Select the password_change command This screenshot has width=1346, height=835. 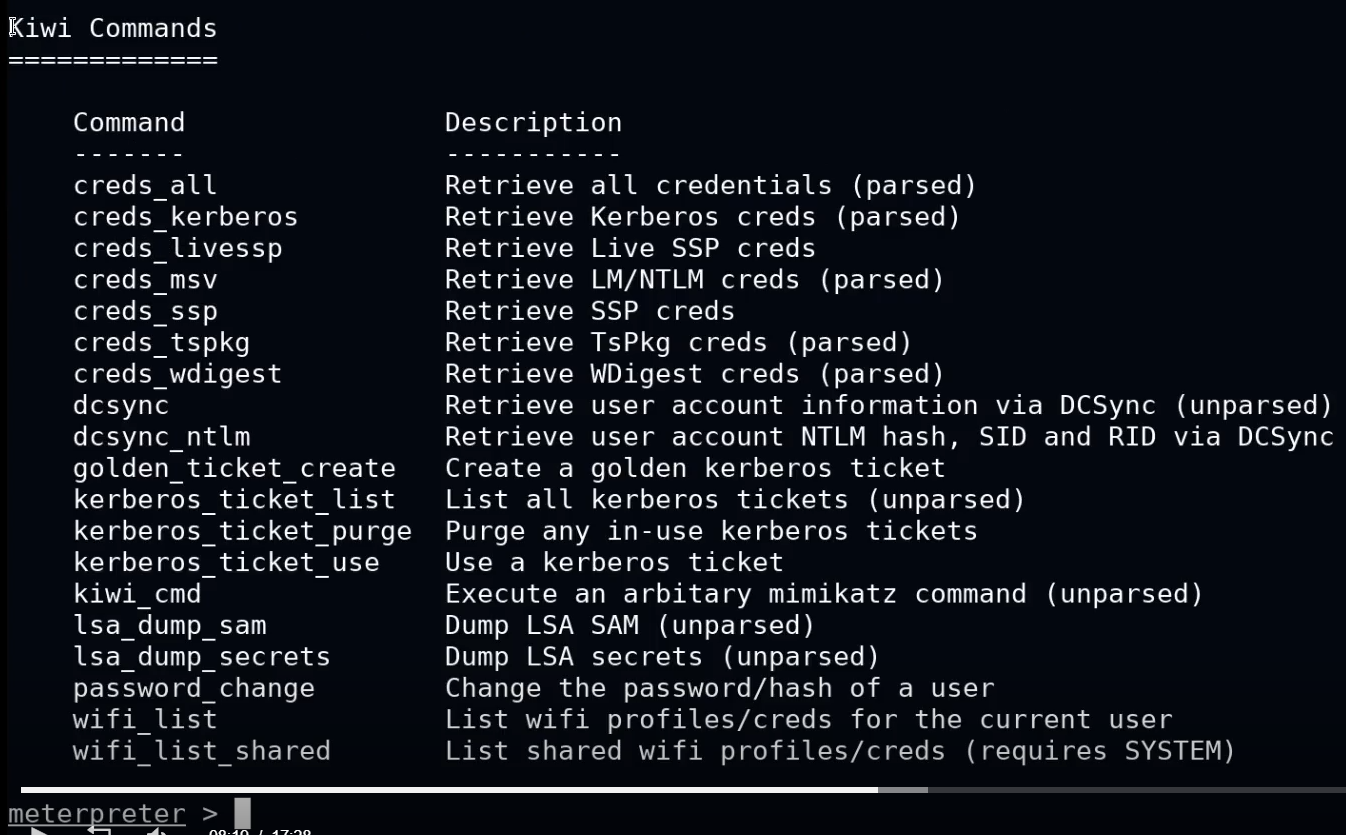pos(194,689)
